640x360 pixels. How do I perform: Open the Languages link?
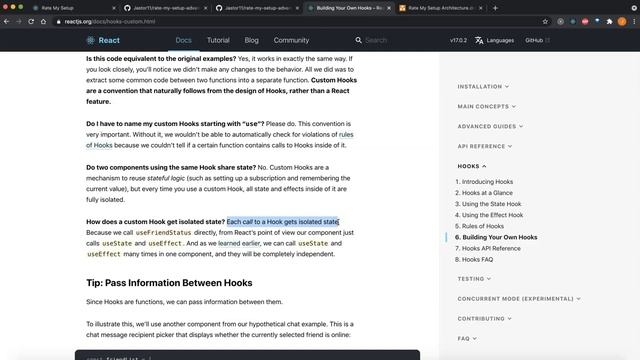[x=494, y=40]
